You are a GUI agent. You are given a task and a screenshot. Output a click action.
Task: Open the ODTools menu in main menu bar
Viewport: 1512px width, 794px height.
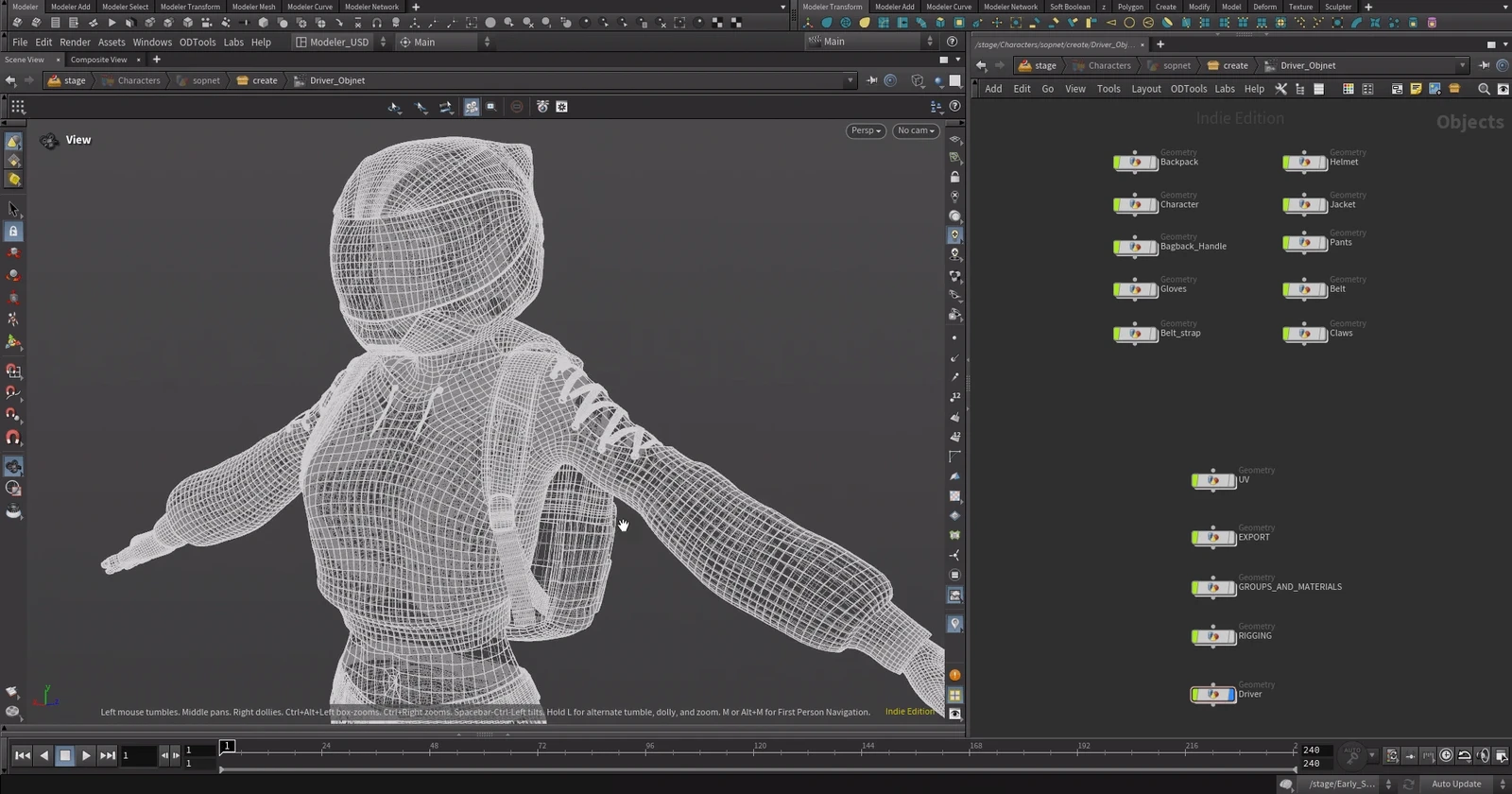click(198, 42)
